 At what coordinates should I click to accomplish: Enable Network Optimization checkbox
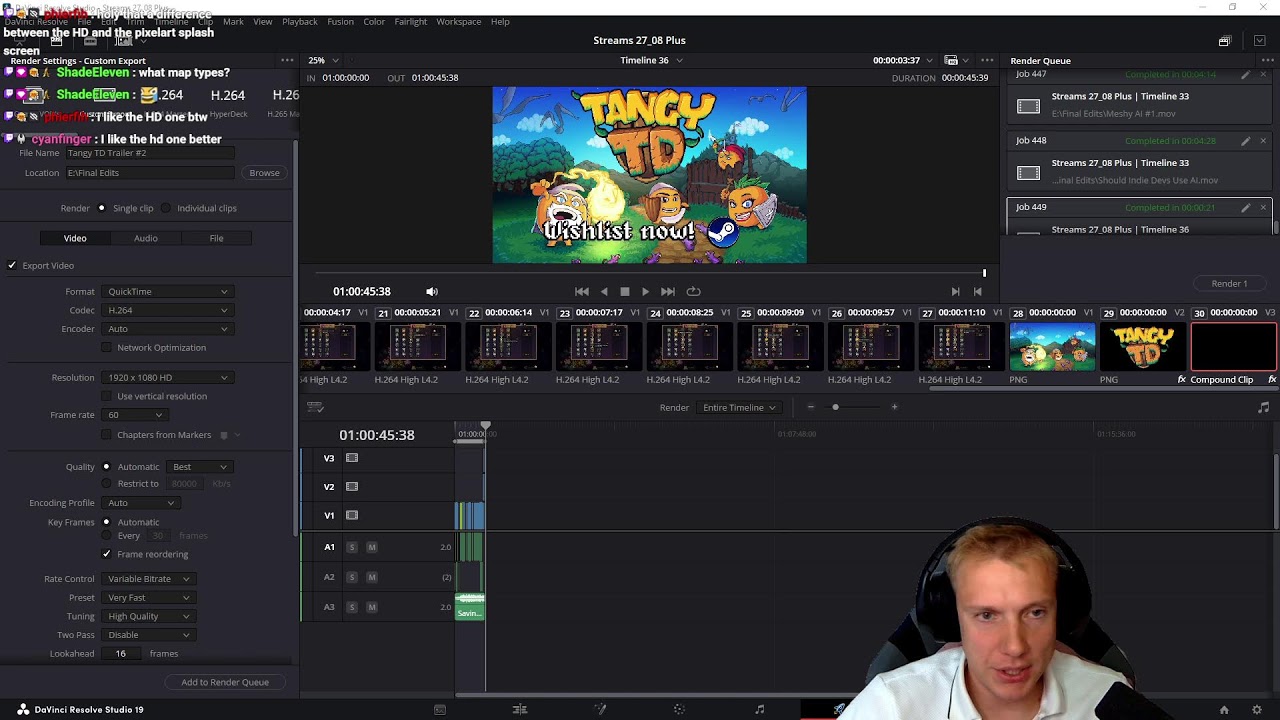pyautogui.click(x=107, y=348)
